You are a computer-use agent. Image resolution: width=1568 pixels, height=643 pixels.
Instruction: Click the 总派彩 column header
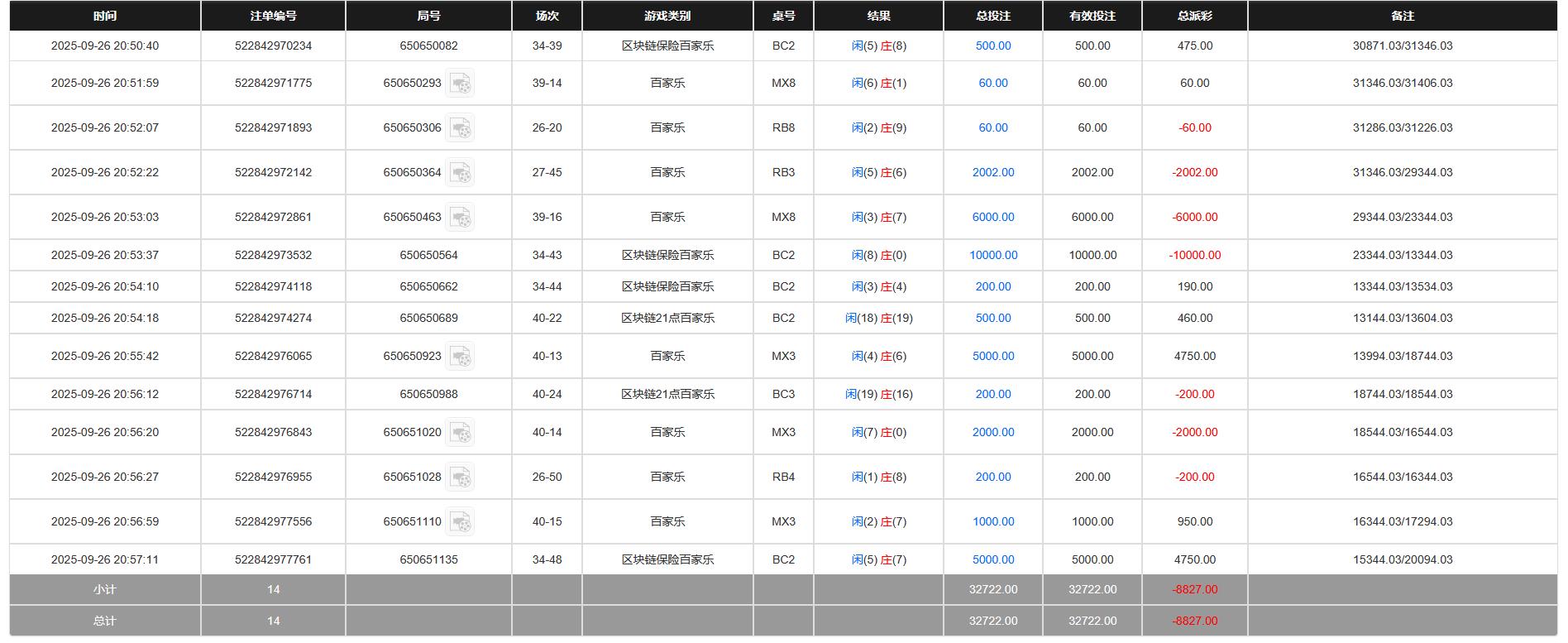coord(1195,16)
